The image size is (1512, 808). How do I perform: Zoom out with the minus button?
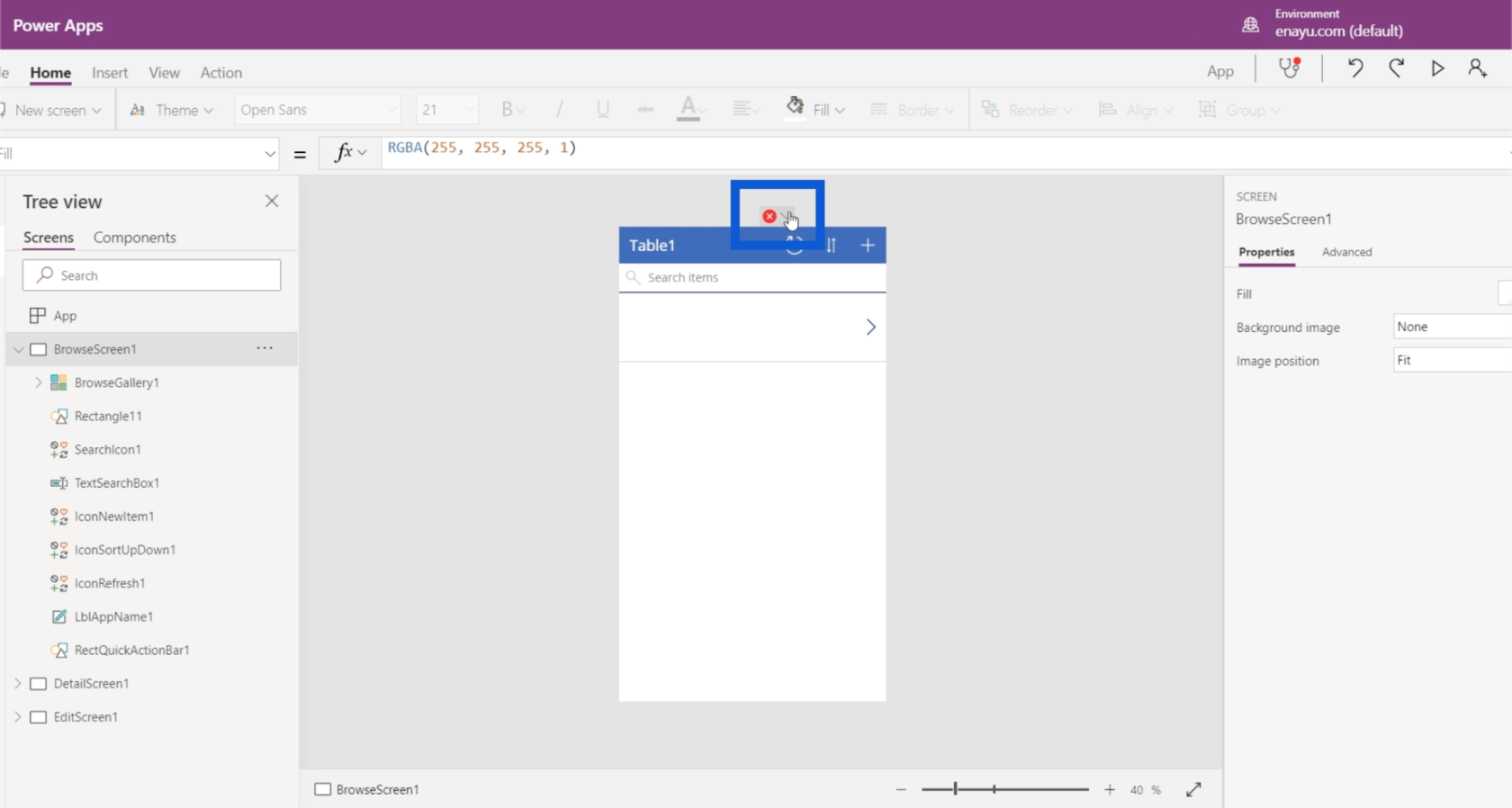[x=901, y=789]
